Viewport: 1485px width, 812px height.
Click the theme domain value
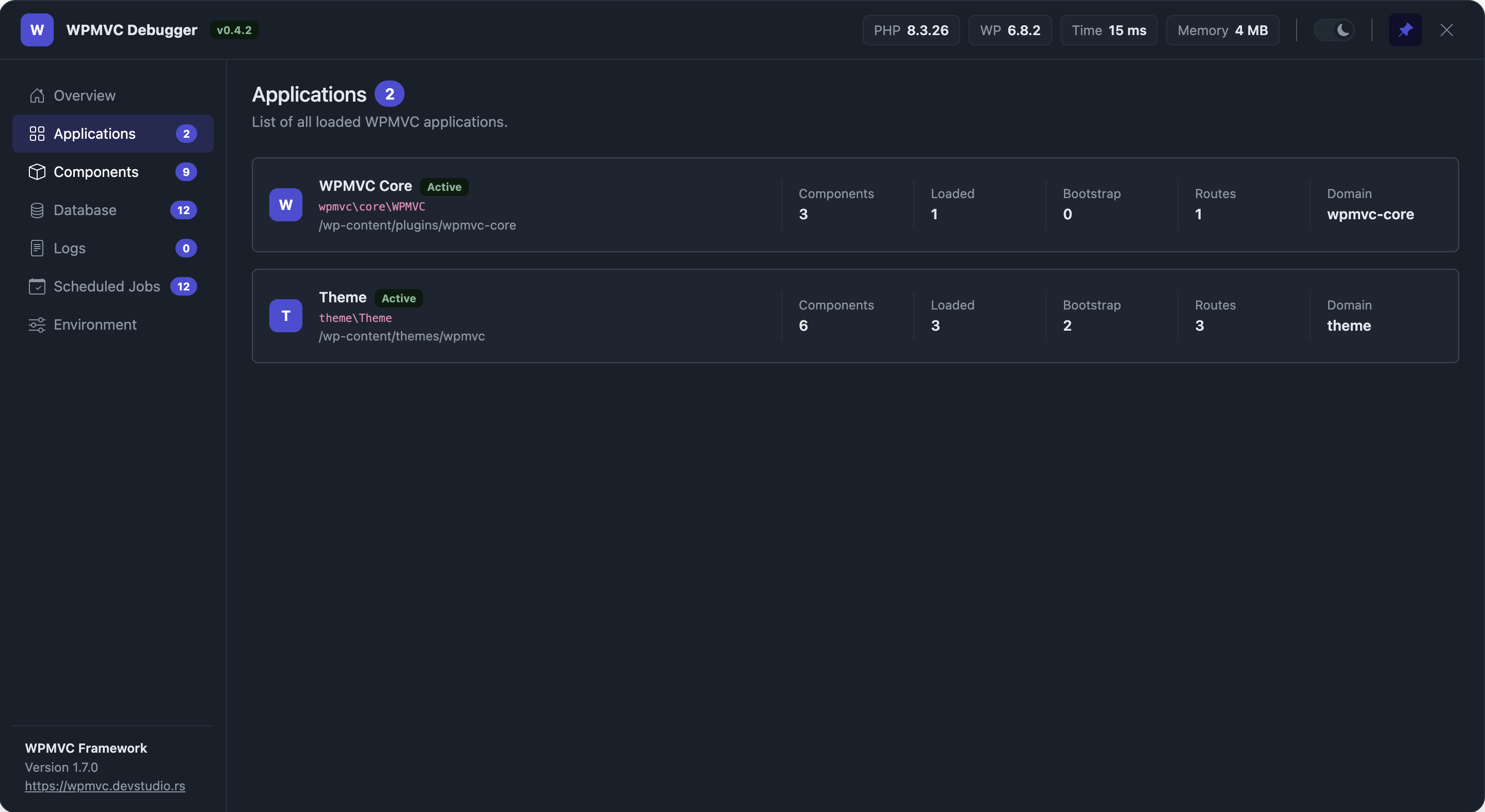[x=1348, y=326]
